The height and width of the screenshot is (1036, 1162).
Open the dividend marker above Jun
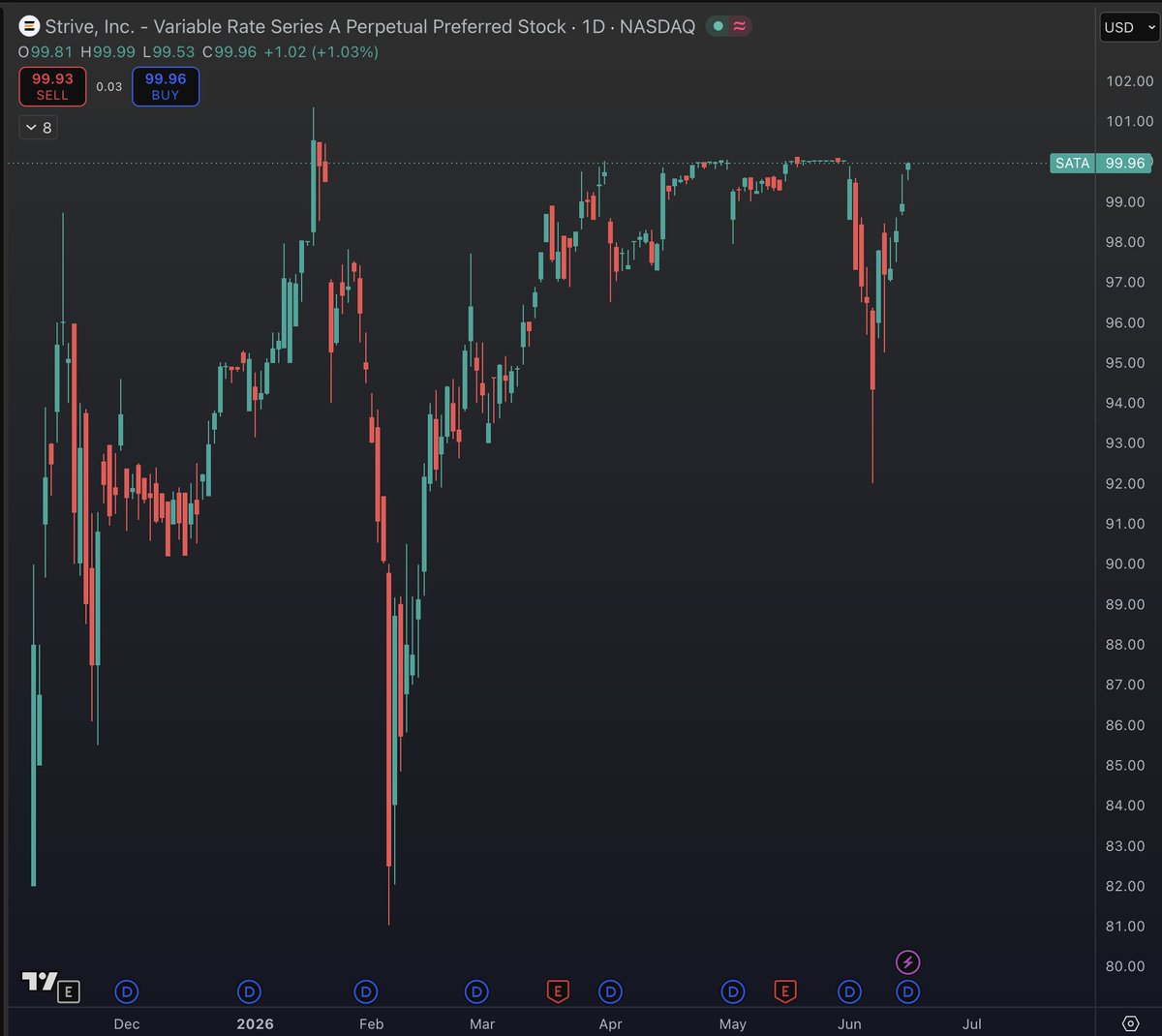[x=849, y=991]
